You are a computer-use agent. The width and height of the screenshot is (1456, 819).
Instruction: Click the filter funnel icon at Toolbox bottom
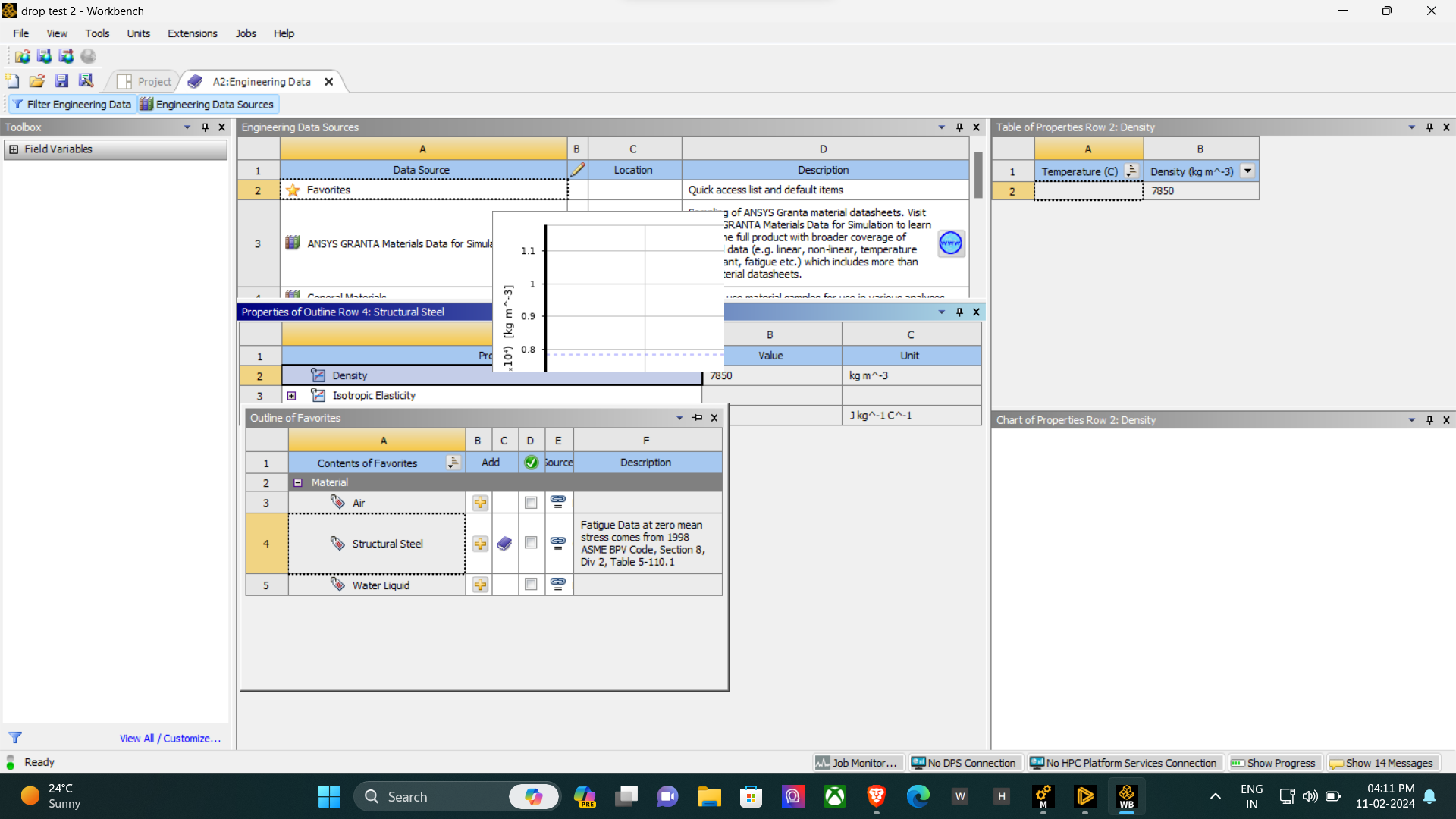tap(15, 738)
